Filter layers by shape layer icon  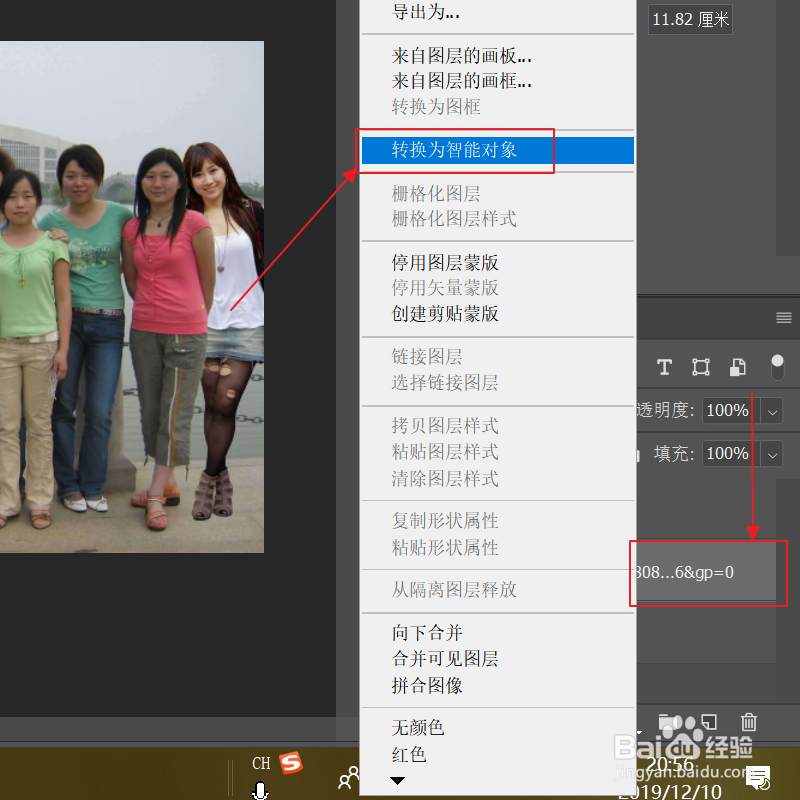click(x=701, y=367)
